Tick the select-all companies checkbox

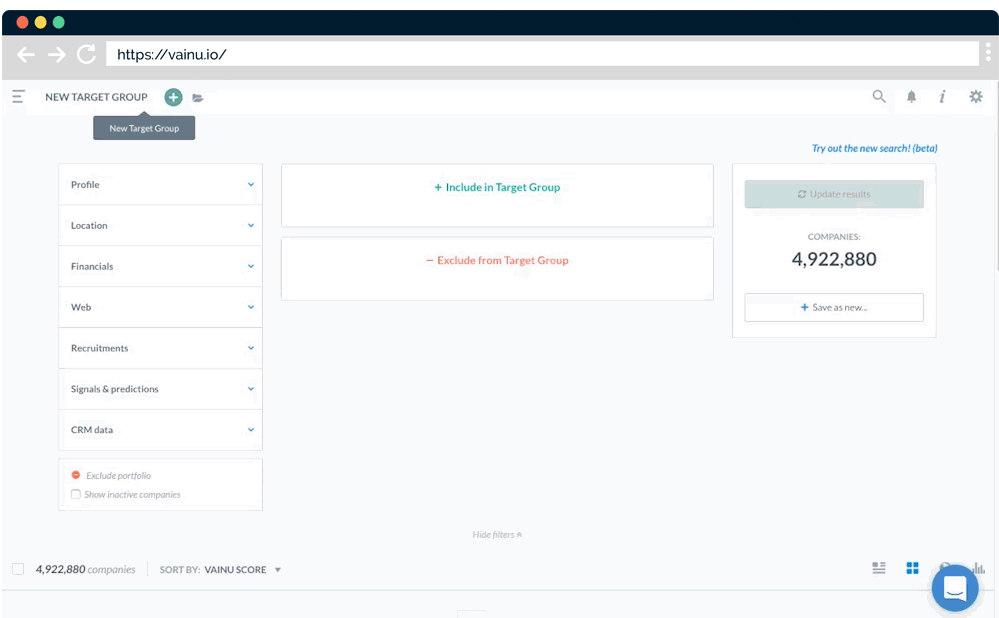(18, 569)
